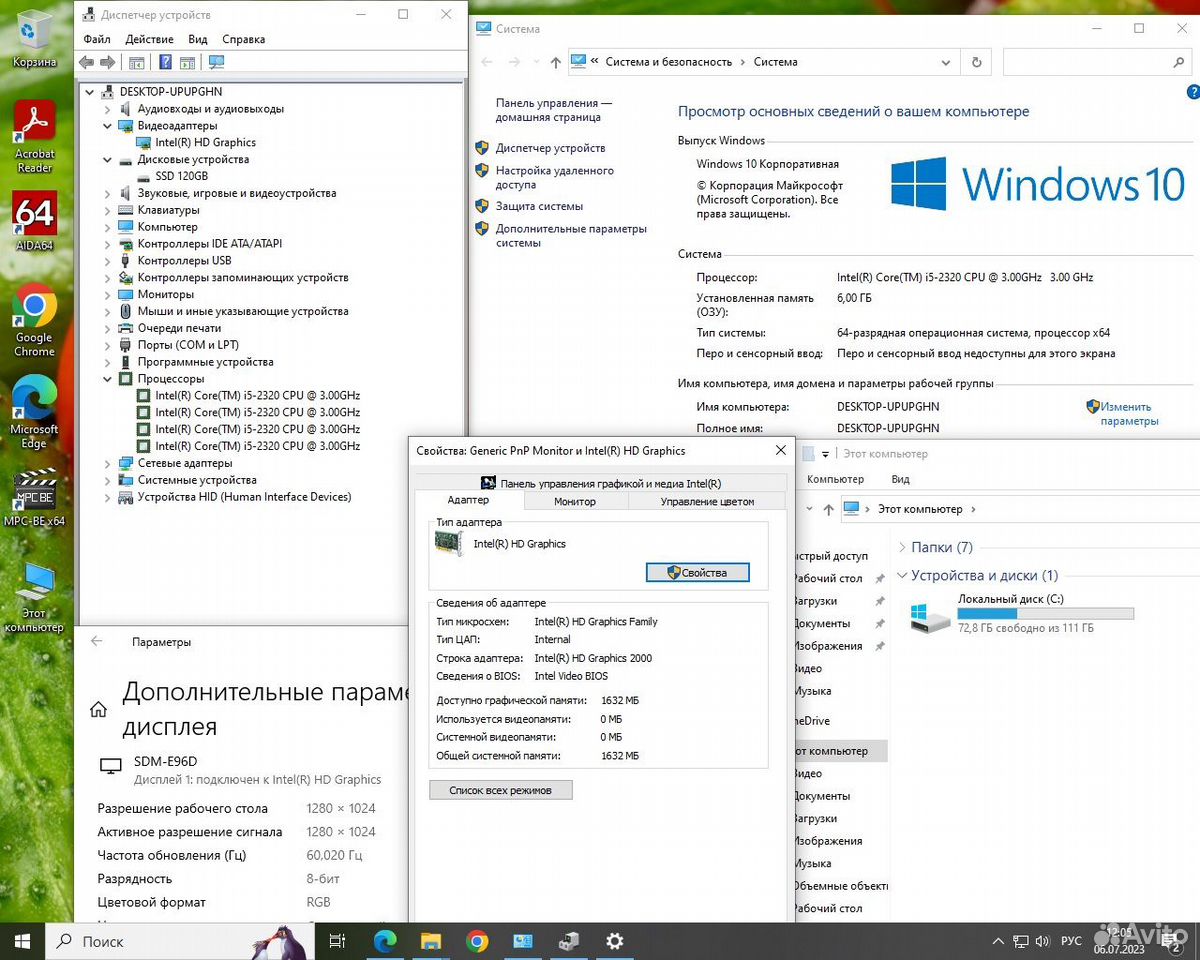Screen dimensions: 1200x960
Task: Select Intel(R) HD Graphics in device tree
Action: (205, 143)
